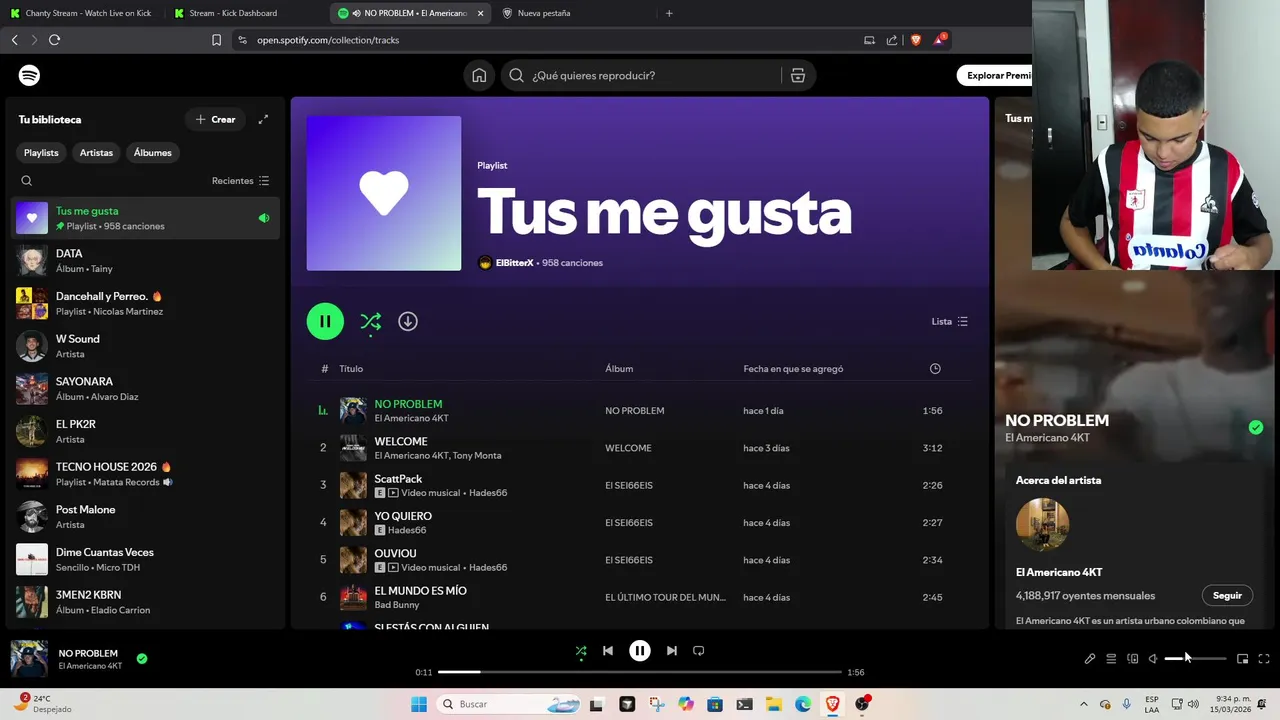Image resolution: width=1280 pixels, height=720 pixels.
Task: Toggle shuffle in the bottom player bar
Action: (581, 651)
